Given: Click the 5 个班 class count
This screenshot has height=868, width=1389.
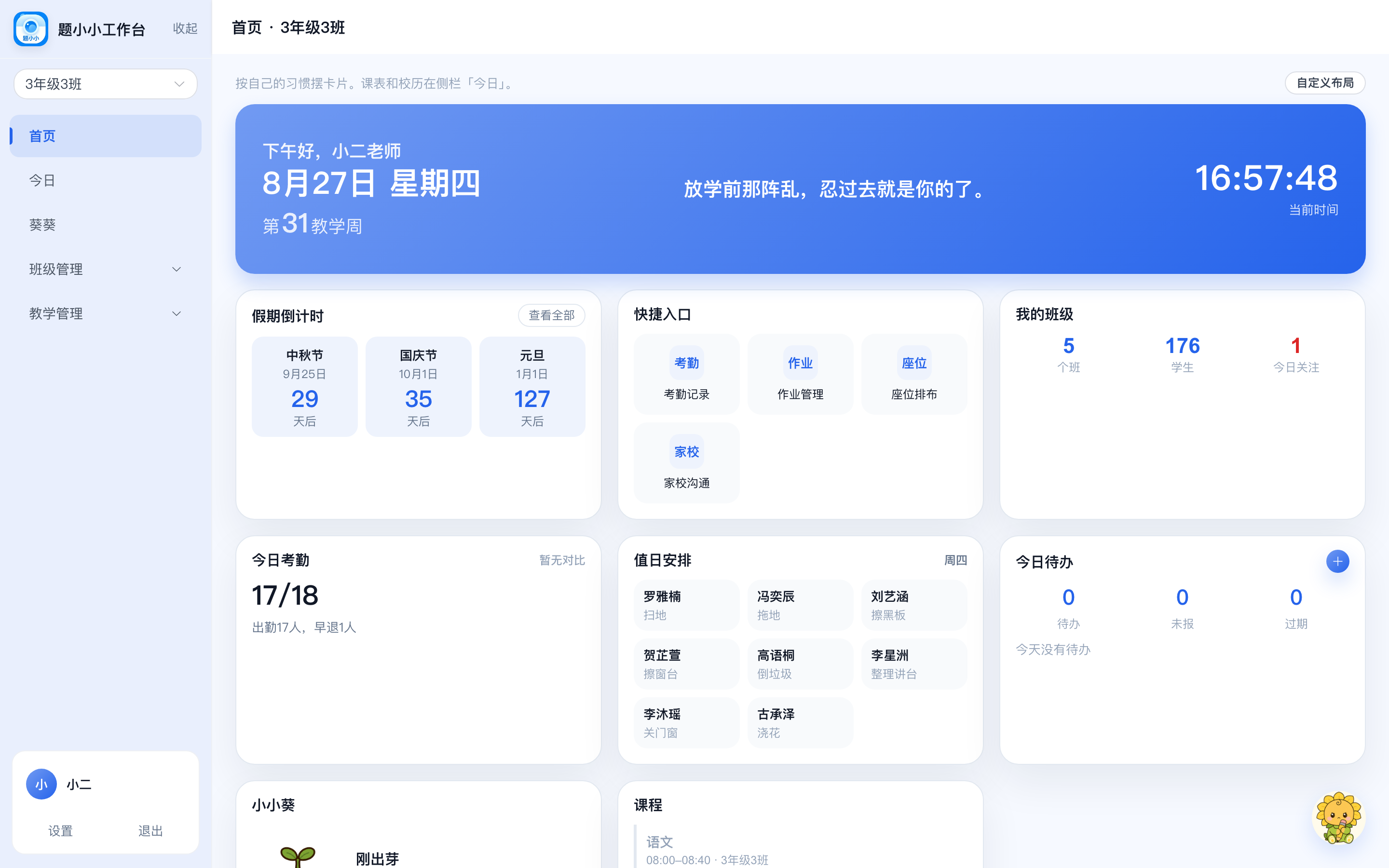Looking at the screenshot, I should pos(1068,354).
